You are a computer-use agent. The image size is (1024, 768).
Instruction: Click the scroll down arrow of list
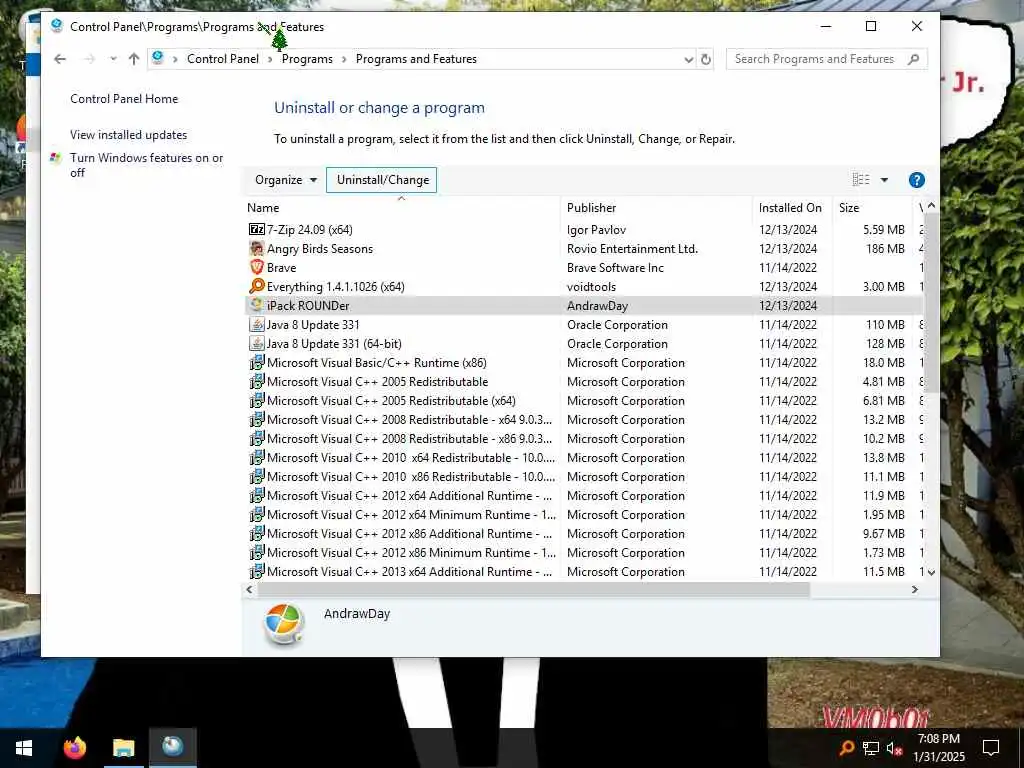pos(931,572)
